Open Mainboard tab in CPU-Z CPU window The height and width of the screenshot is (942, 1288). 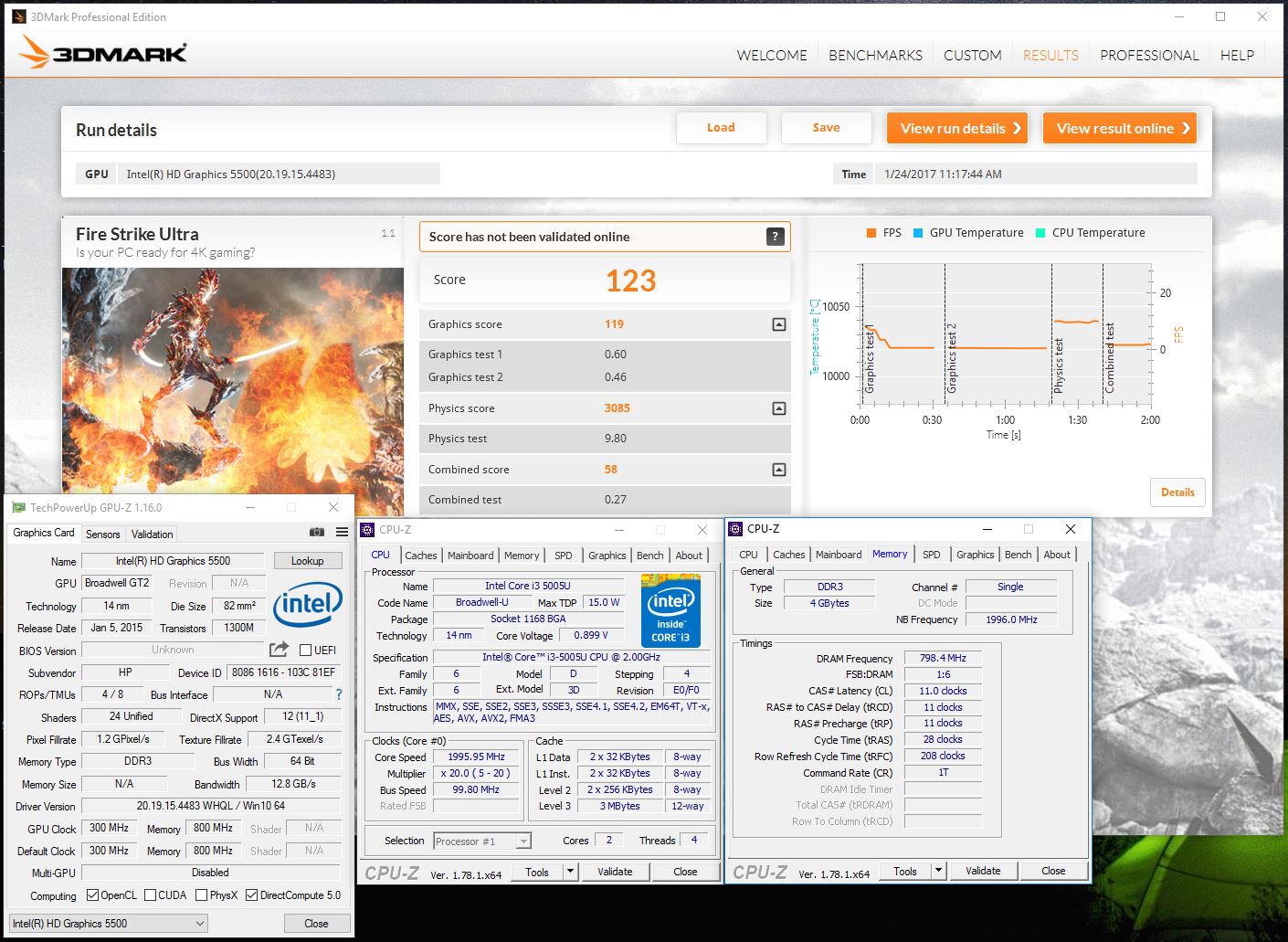[x=470, y=556]
